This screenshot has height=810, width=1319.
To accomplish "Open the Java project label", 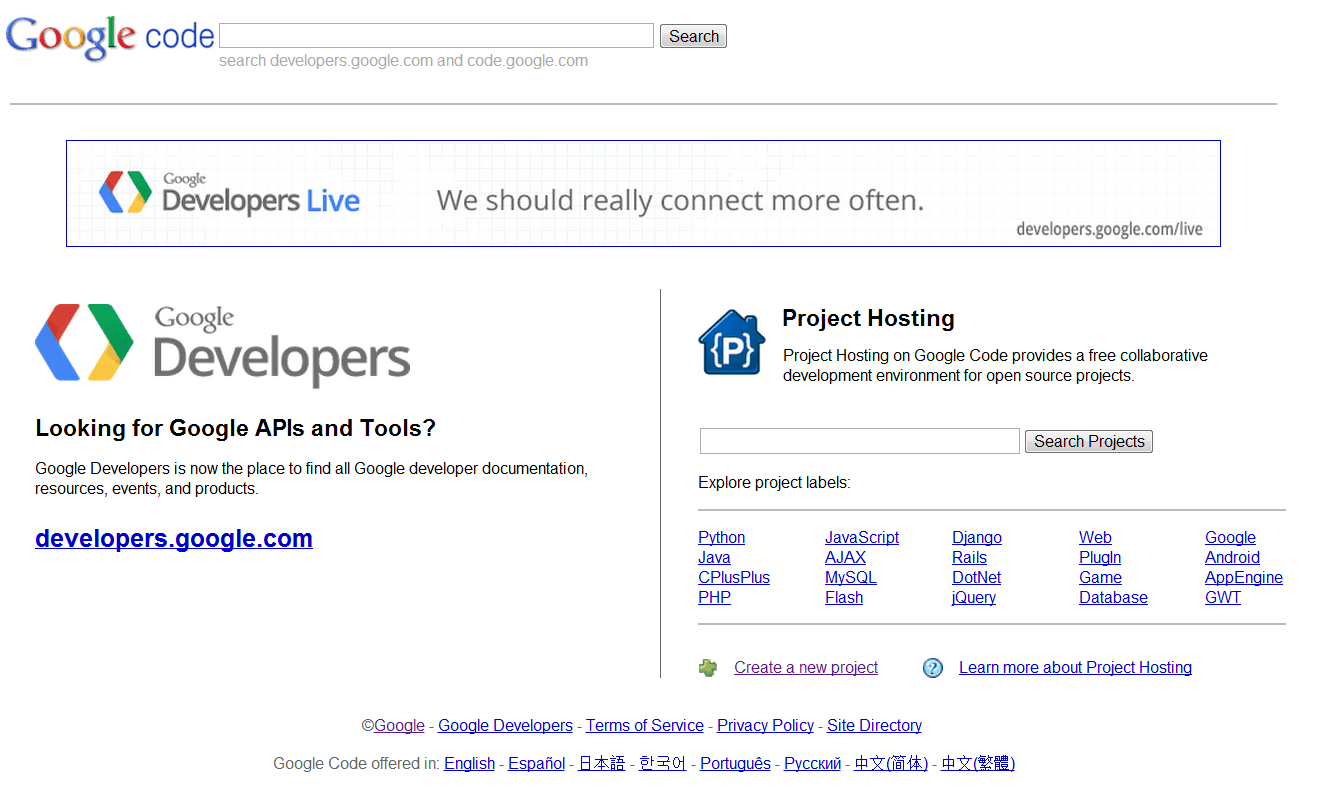I will pos(714,558).
